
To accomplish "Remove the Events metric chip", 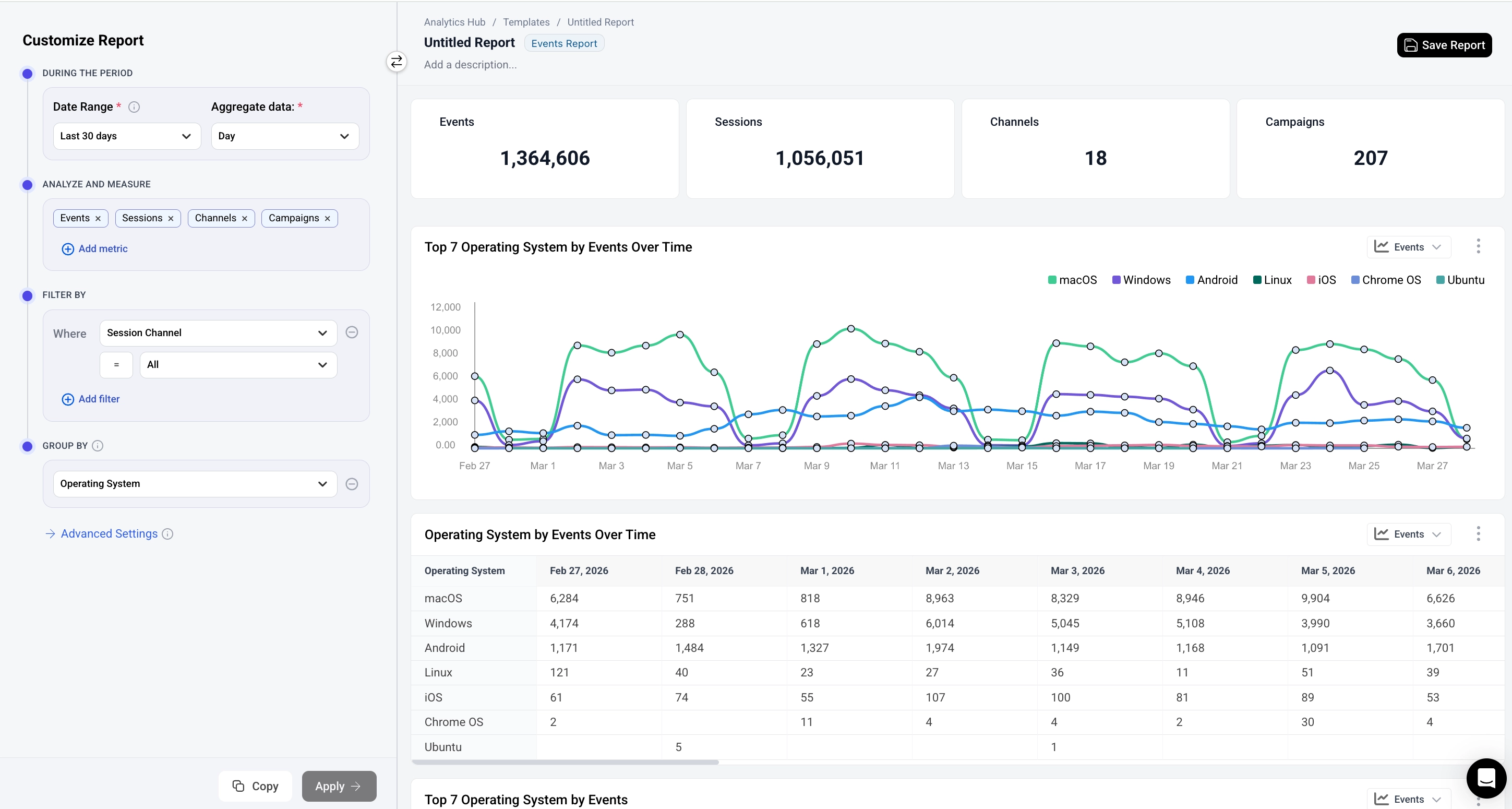I will click(98, 218).
